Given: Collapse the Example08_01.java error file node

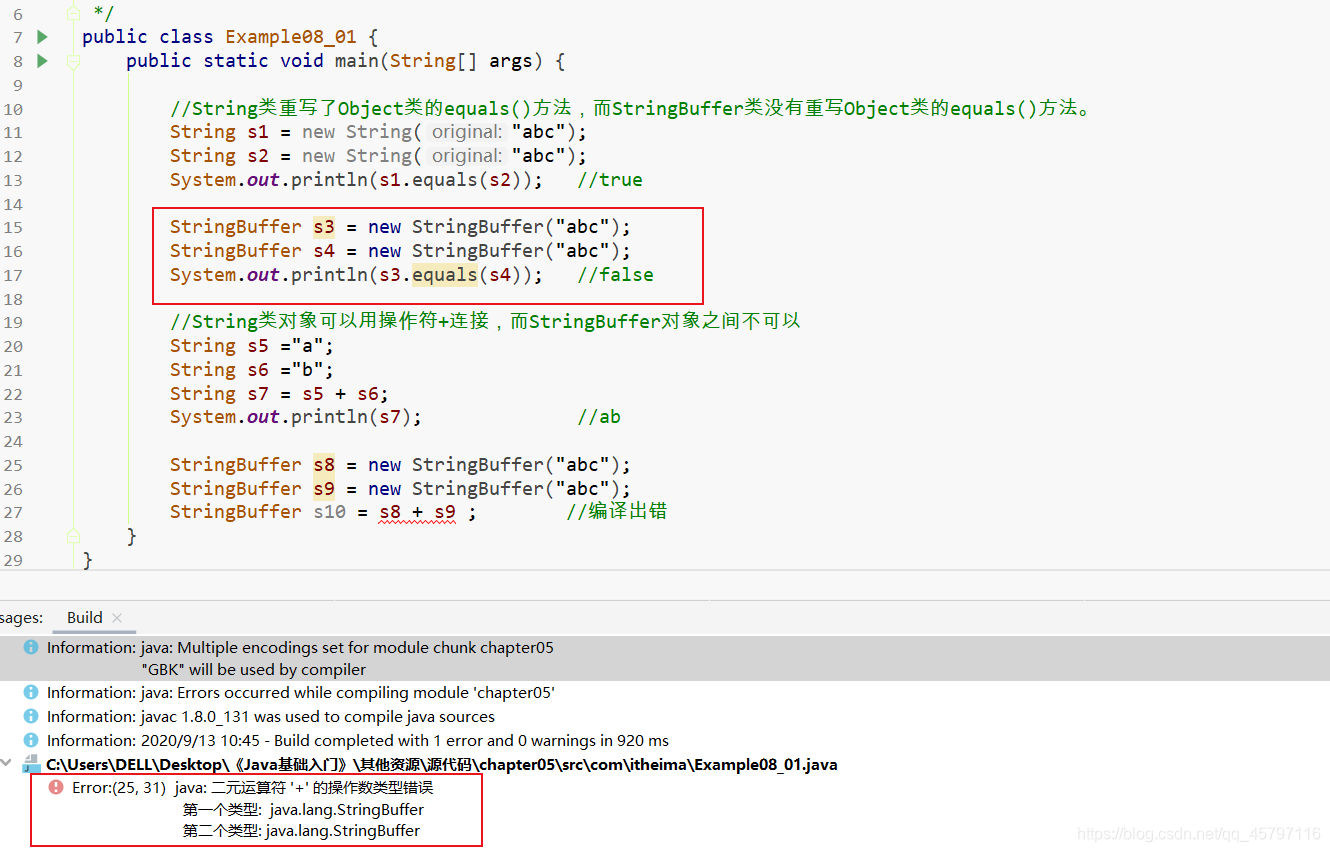Looking at the screenshot, I should point(8,764).
